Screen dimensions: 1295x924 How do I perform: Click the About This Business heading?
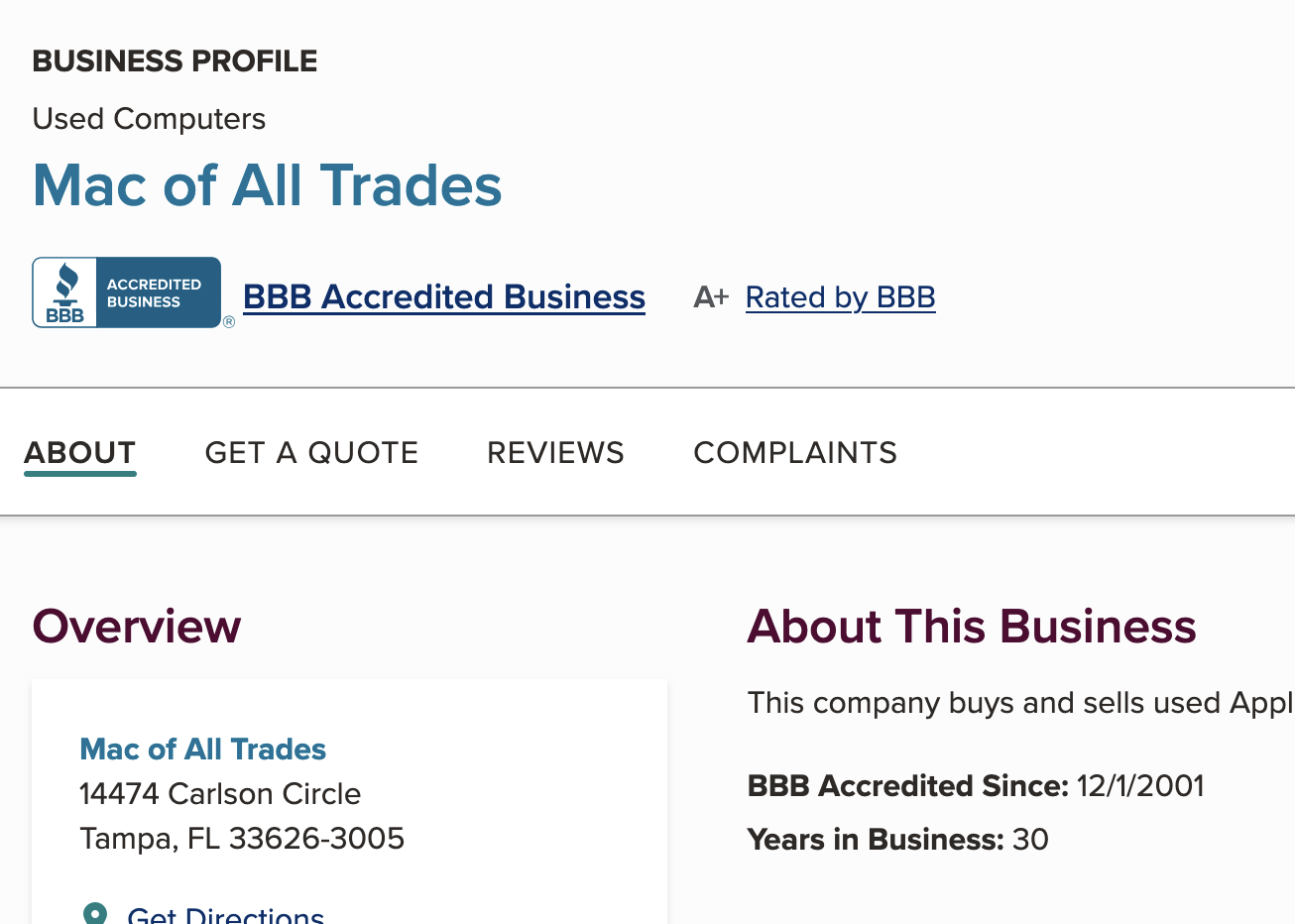(972, 627)
